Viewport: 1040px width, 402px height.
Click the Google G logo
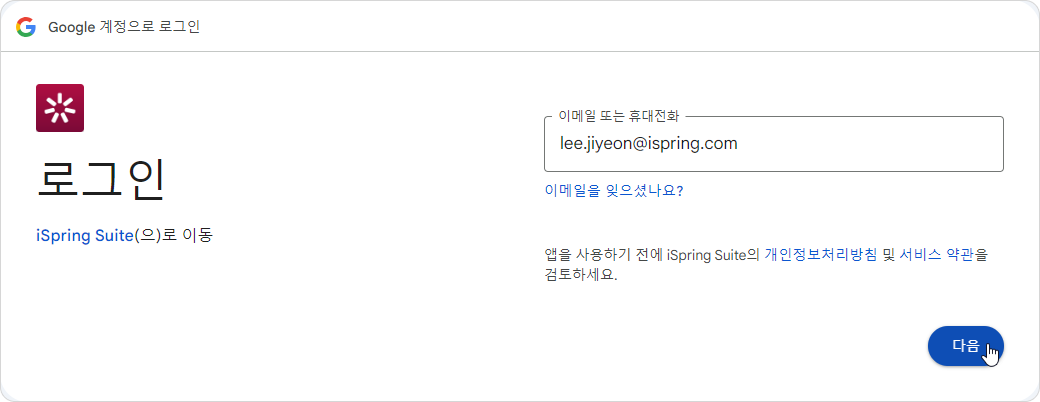[25, 27]
